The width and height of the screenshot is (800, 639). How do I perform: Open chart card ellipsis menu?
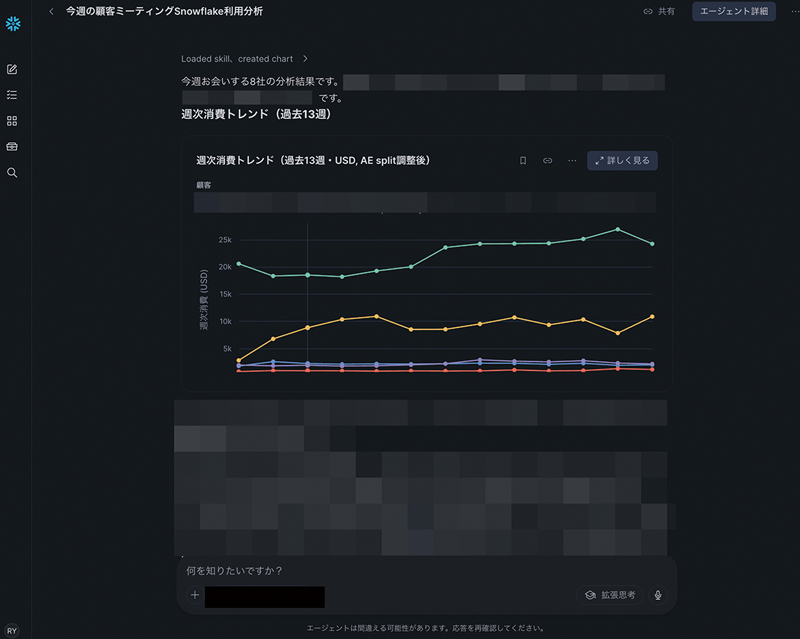click(572, 161)
